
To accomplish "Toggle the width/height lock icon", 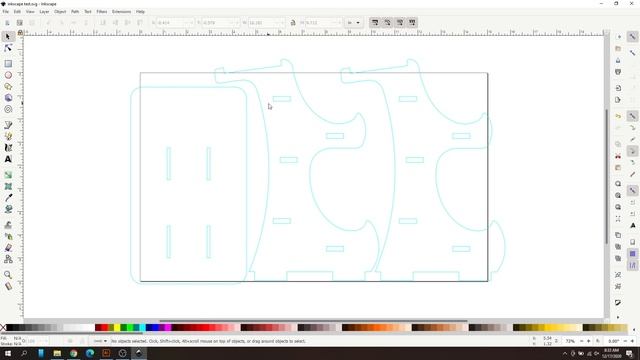I will pyautogui.click(x=293, y=23).
